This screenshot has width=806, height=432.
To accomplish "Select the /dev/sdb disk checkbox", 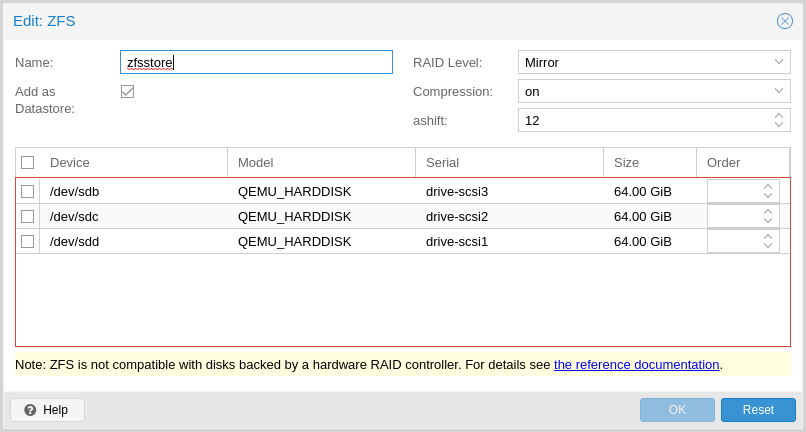I will 27,192.
